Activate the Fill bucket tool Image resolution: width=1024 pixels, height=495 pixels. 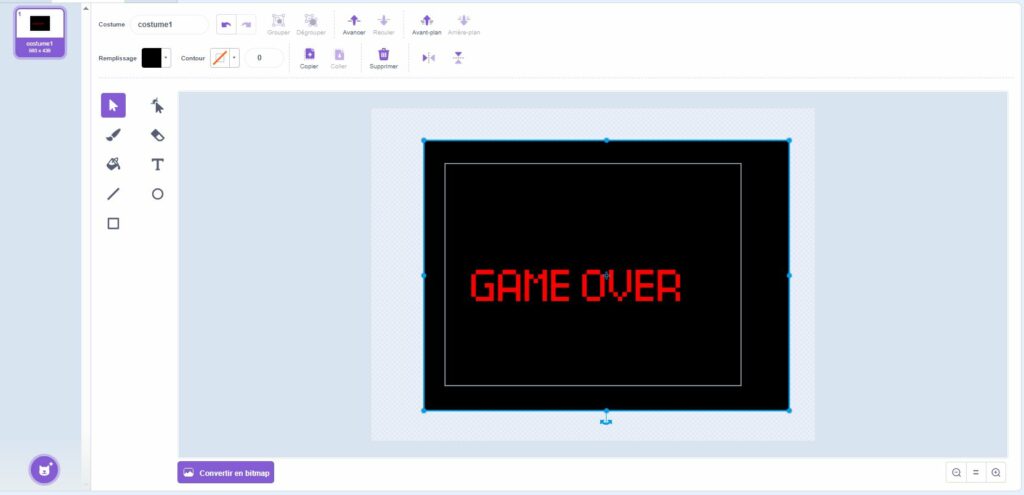coord(113,164)
